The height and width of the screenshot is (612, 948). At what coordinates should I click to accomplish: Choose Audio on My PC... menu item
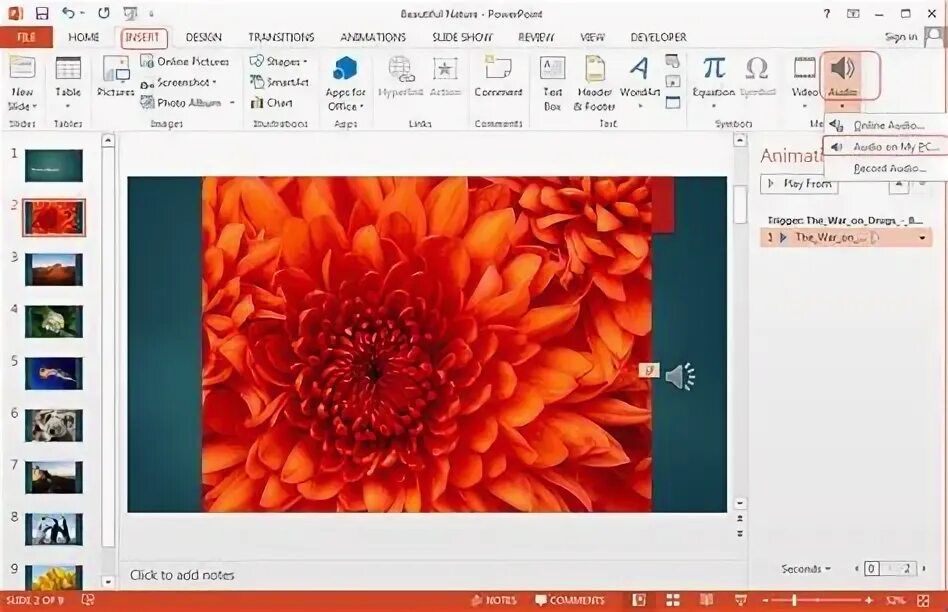point(885,147)
